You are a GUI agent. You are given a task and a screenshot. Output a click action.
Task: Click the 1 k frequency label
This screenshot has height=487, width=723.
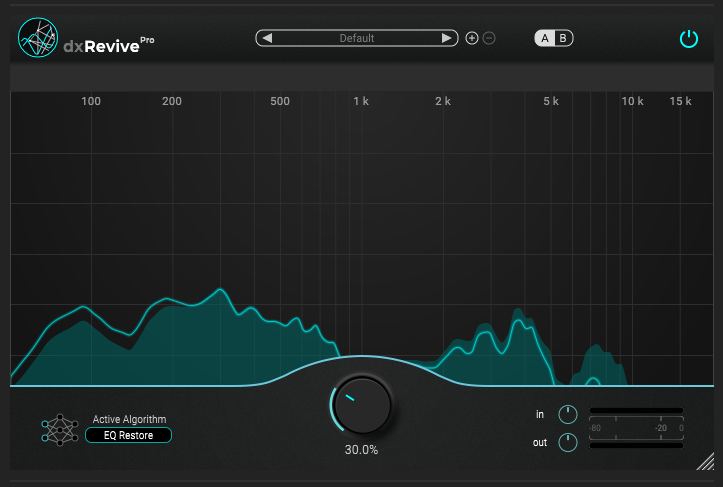(x=361, y=101)
